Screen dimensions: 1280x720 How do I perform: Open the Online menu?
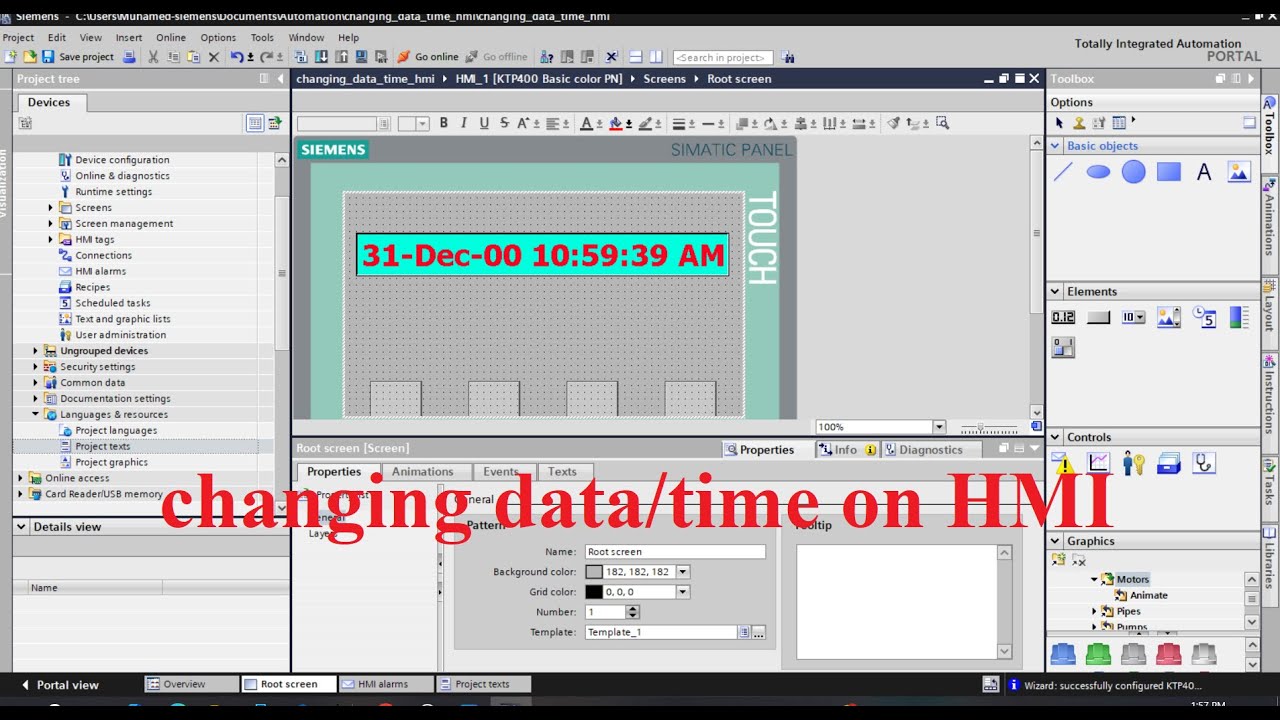click(171, 38)
